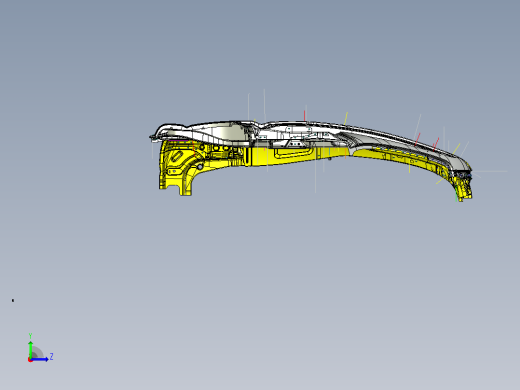The height and width of the screenshot is (390, 520).
Task: Click the blue Z axis arrow of the triad
Action: 40,359
